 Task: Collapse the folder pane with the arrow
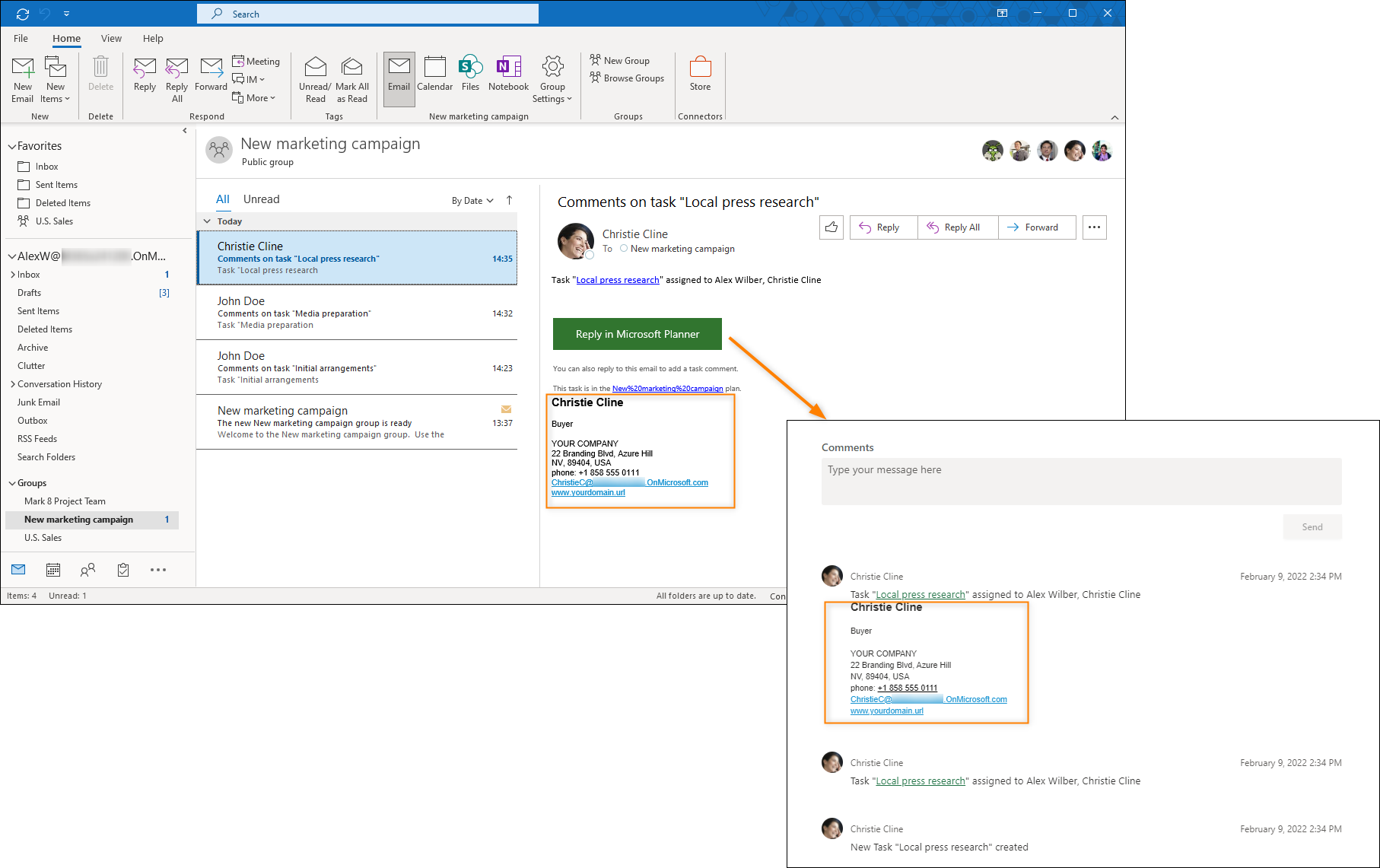[x=185, y=131]
